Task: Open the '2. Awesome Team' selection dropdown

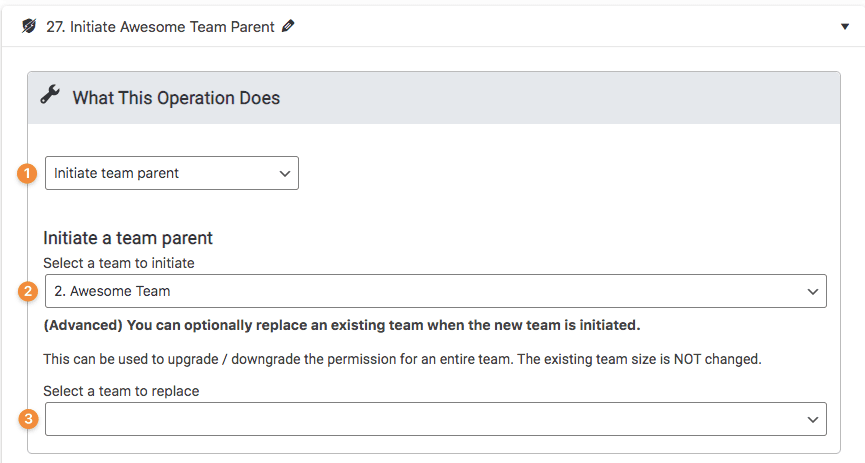Action: point(435,291)
